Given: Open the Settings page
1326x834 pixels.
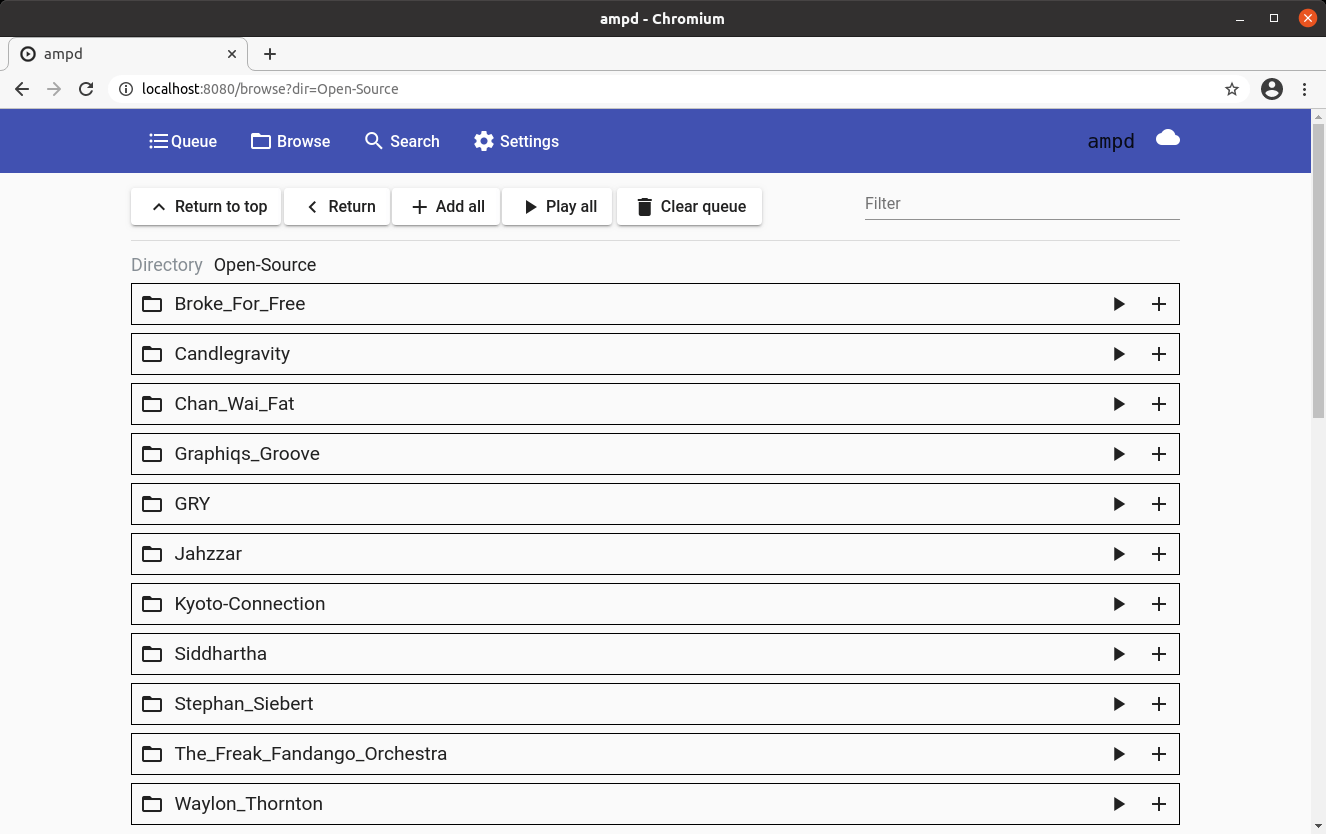Looking at the screenshot, I should (x=516, y=141).
